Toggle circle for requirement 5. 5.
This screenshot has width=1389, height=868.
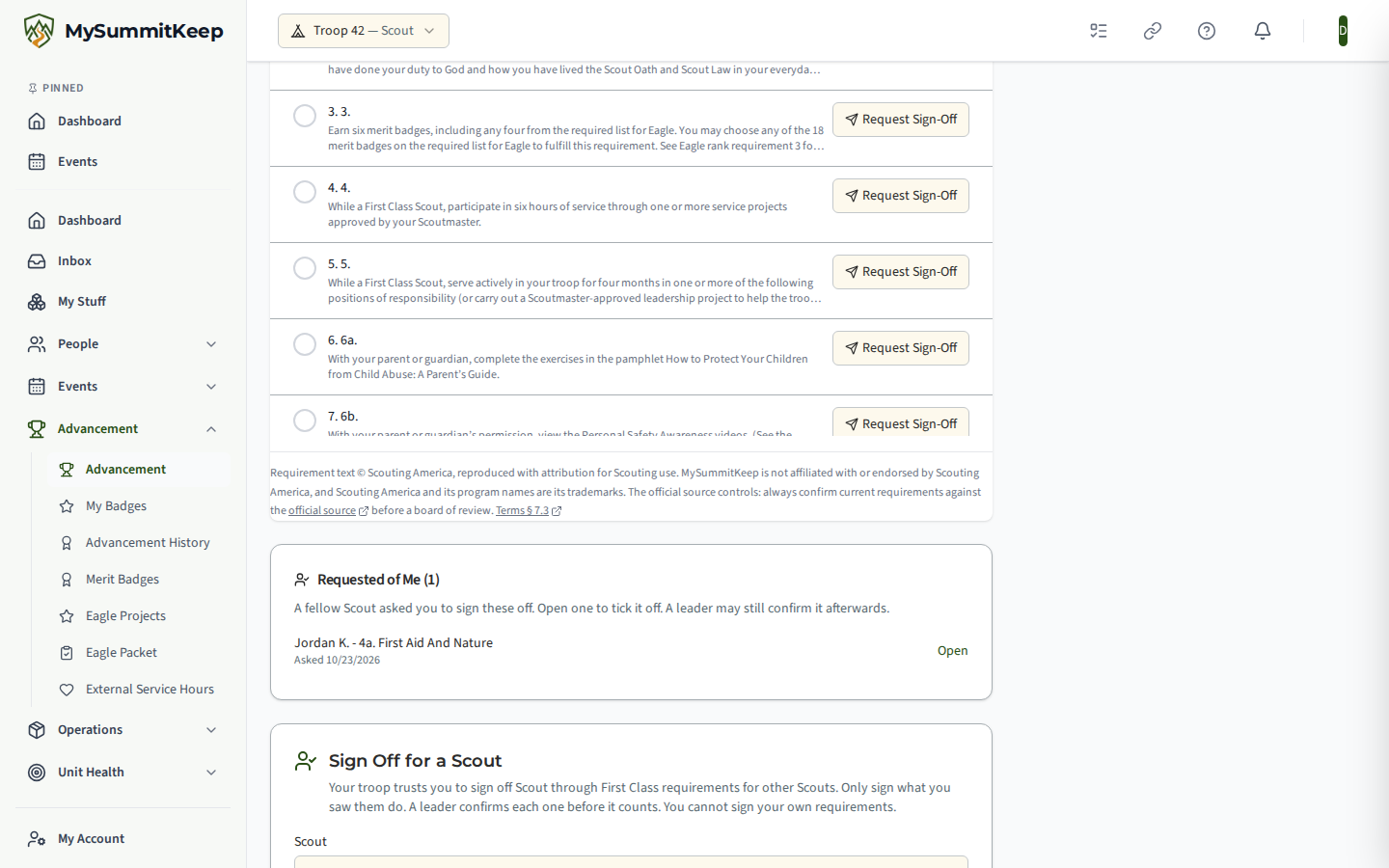(x=305, y=268)
